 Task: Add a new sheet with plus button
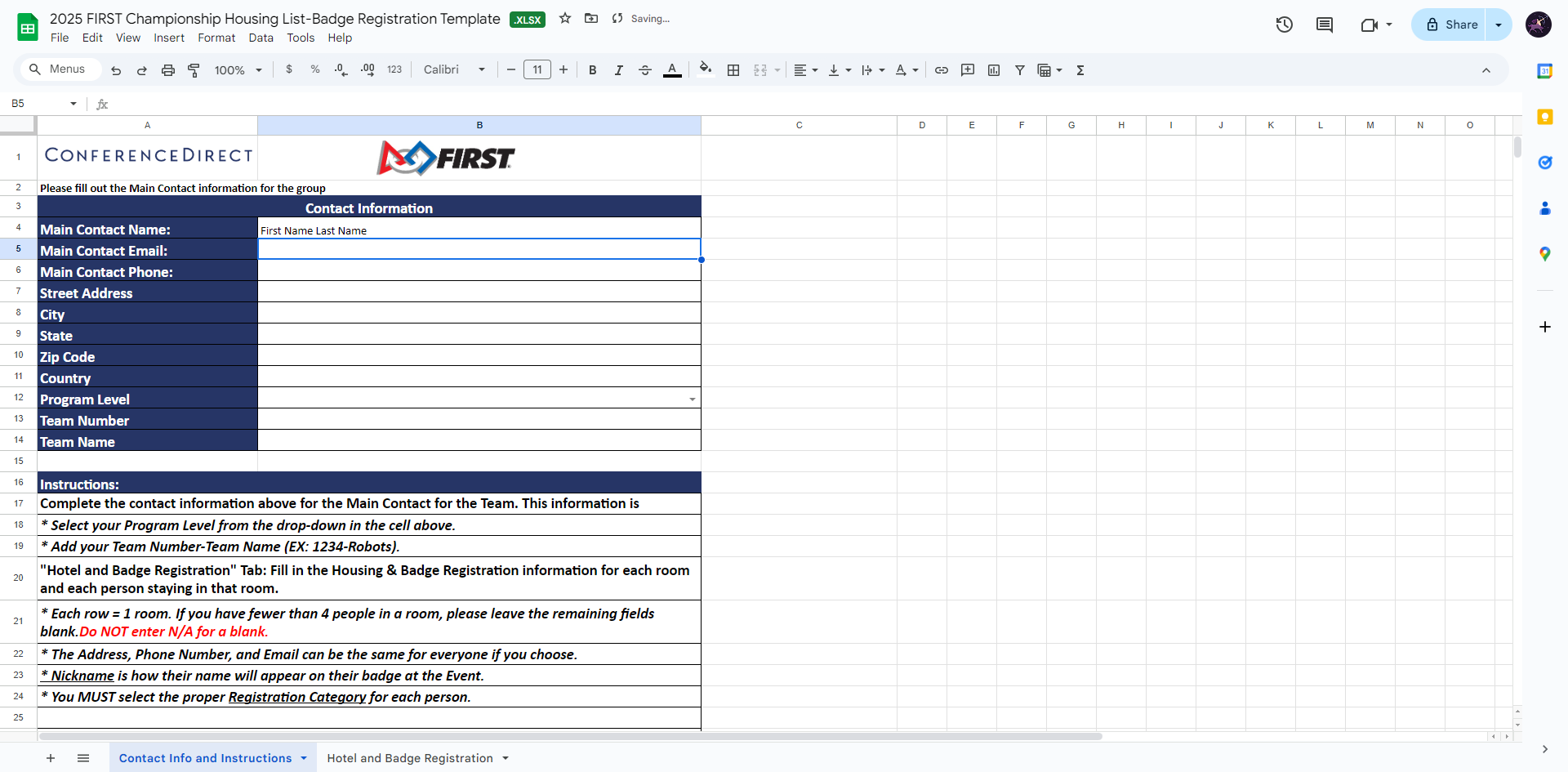[51, 758]
